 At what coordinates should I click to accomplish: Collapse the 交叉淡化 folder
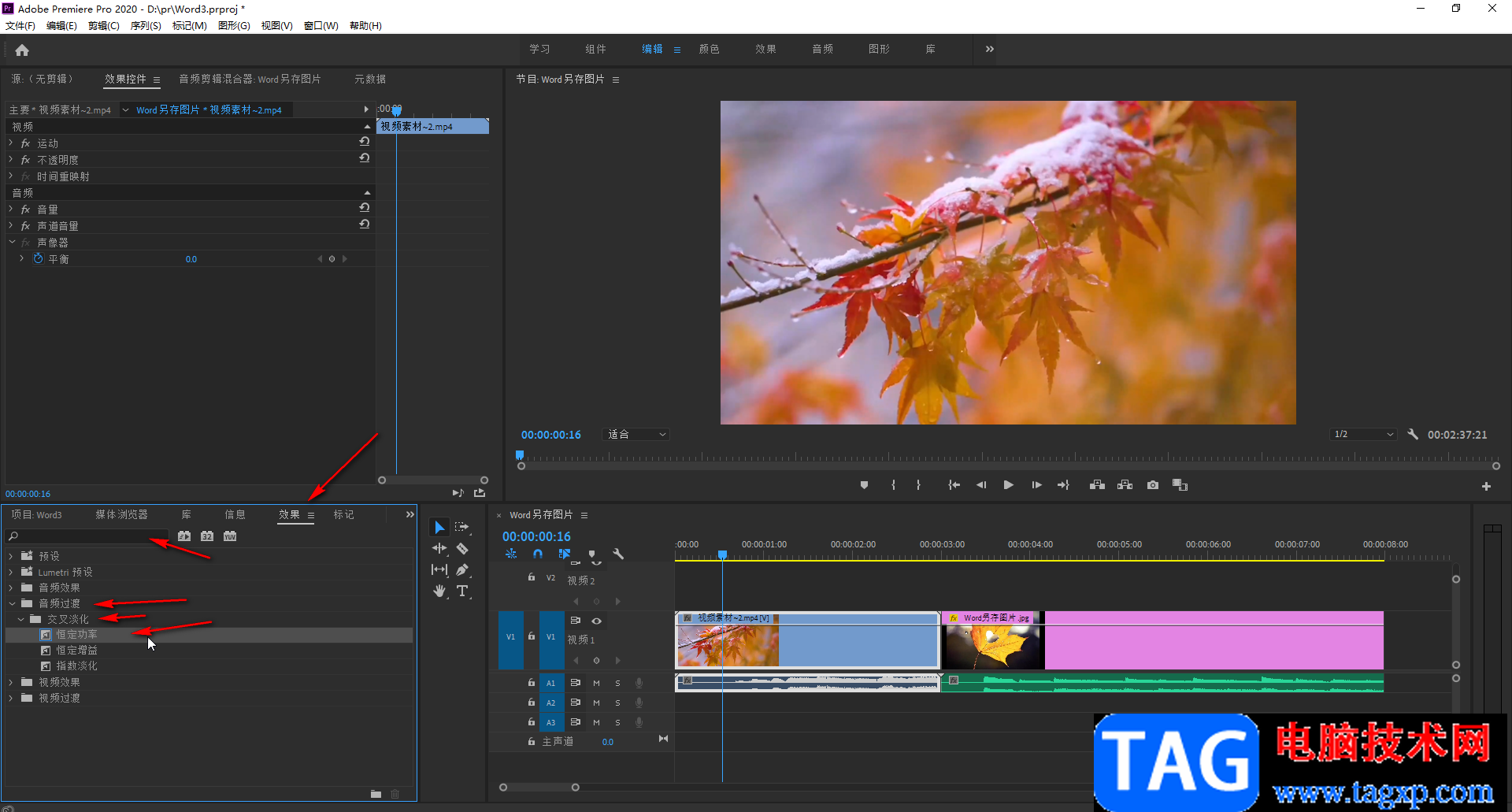(x=20, y=619)
